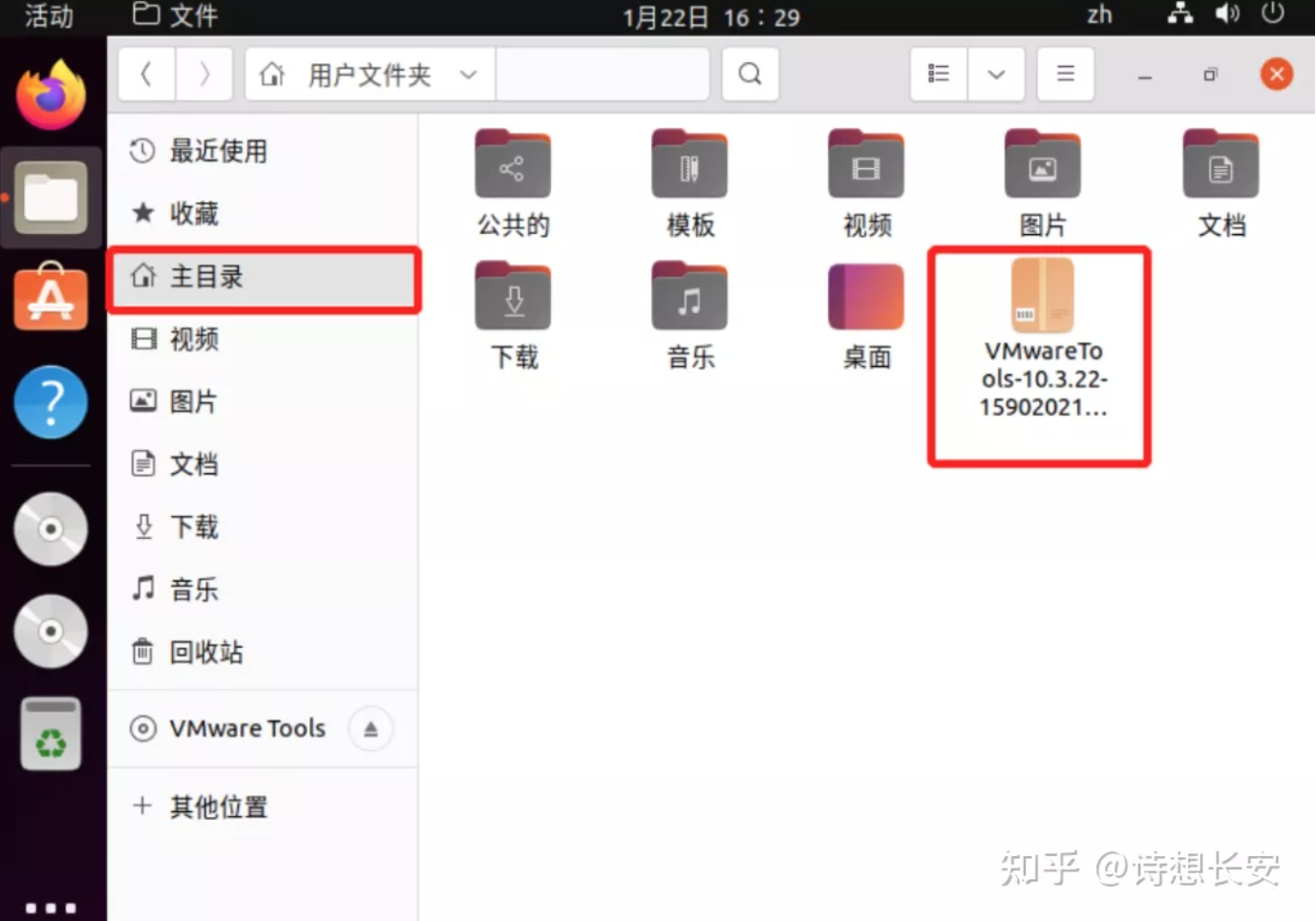Eject the VMware Tools volume
The image size is (1316, 921).
click(x=371, y=728)
